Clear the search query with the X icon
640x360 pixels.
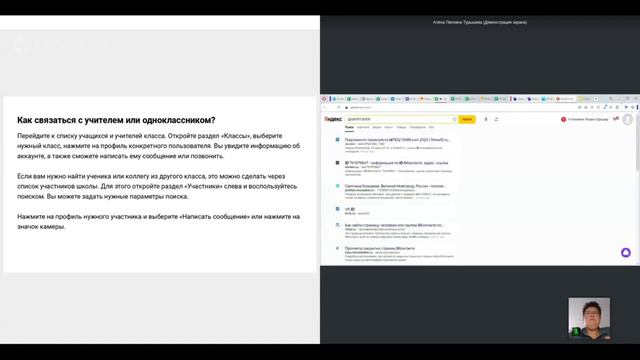454,119
